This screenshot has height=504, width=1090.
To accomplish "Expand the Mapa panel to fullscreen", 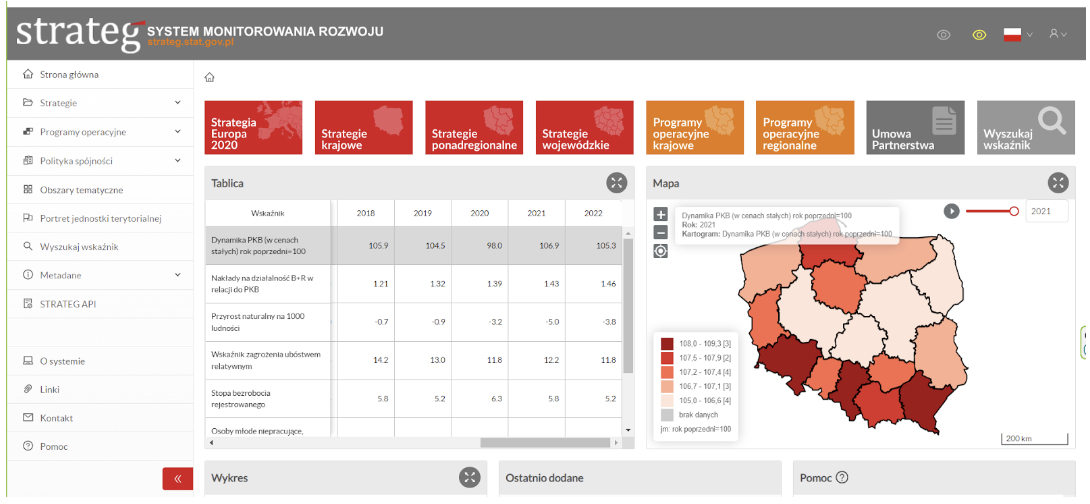I will coord(1058,182).
